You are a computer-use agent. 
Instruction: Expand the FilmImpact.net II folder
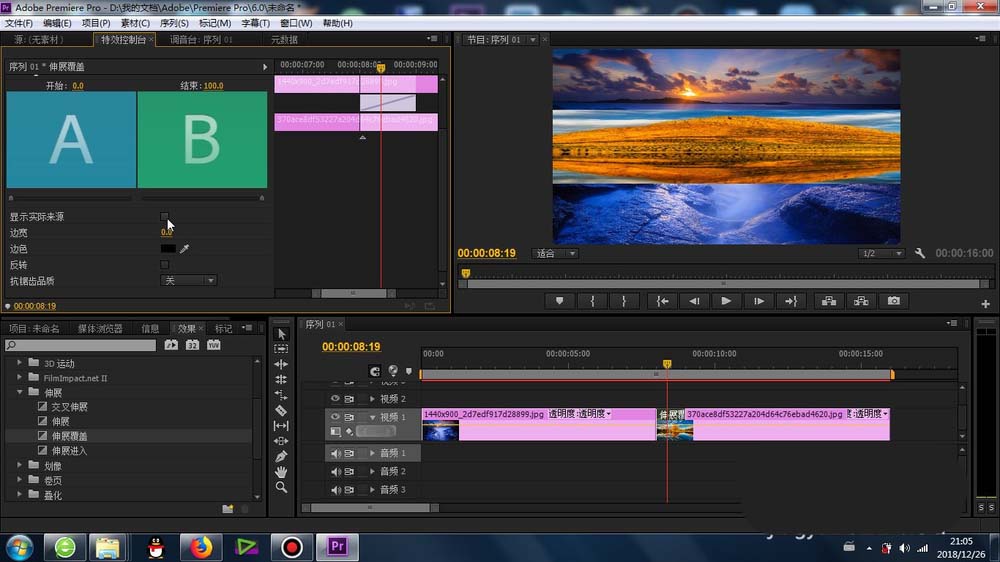[19, 377]
